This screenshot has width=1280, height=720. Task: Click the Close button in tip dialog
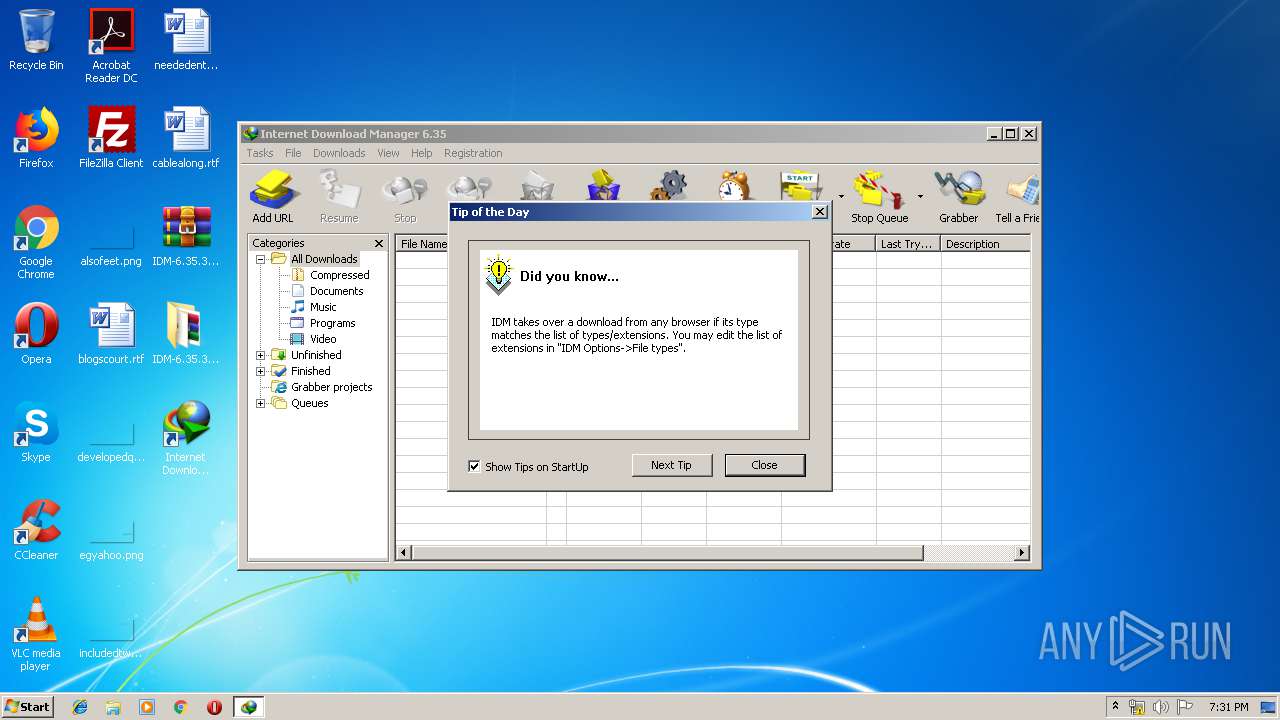pyautogui.click(x=764, y=465)
